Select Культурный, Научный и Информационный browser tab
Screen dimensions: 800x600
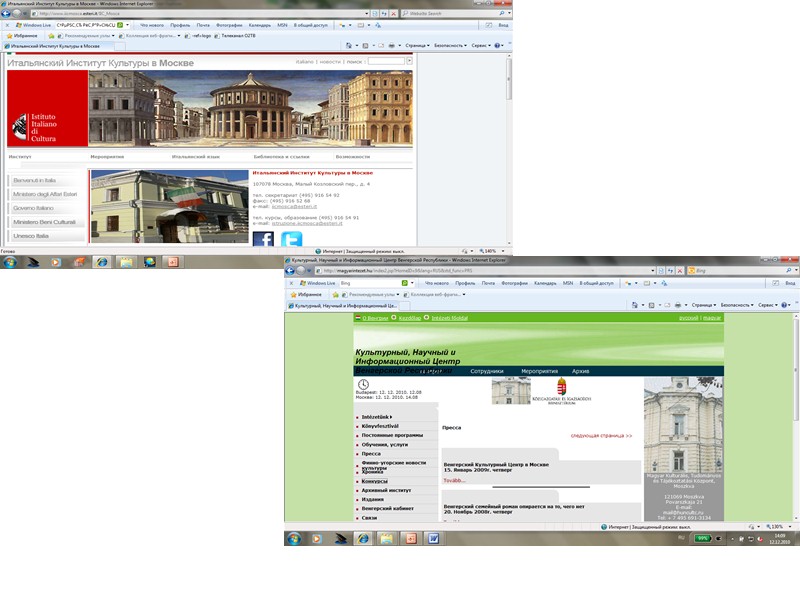click(343, 306)
